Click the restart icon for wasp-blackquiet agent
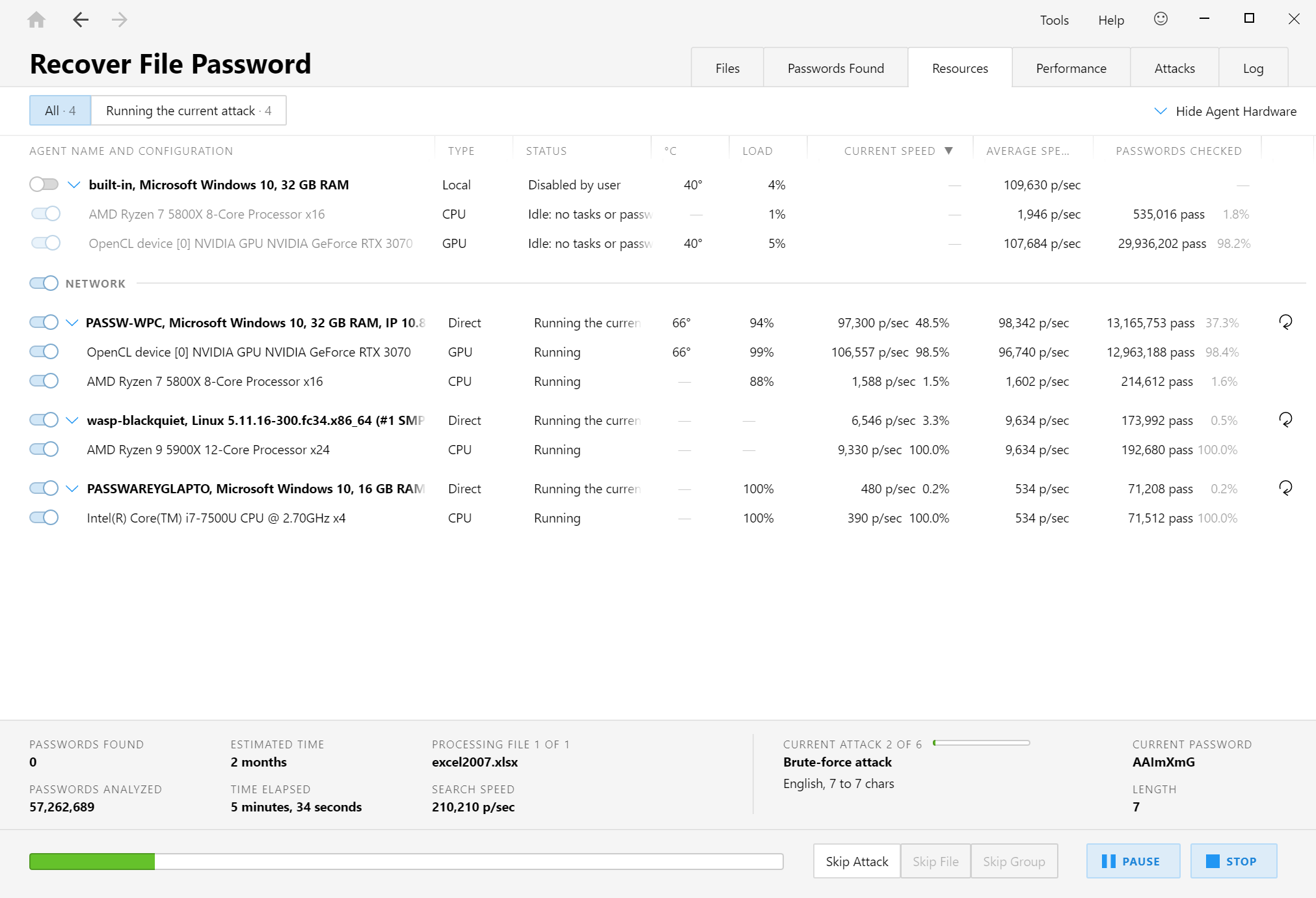 [x=1285, y=420]
